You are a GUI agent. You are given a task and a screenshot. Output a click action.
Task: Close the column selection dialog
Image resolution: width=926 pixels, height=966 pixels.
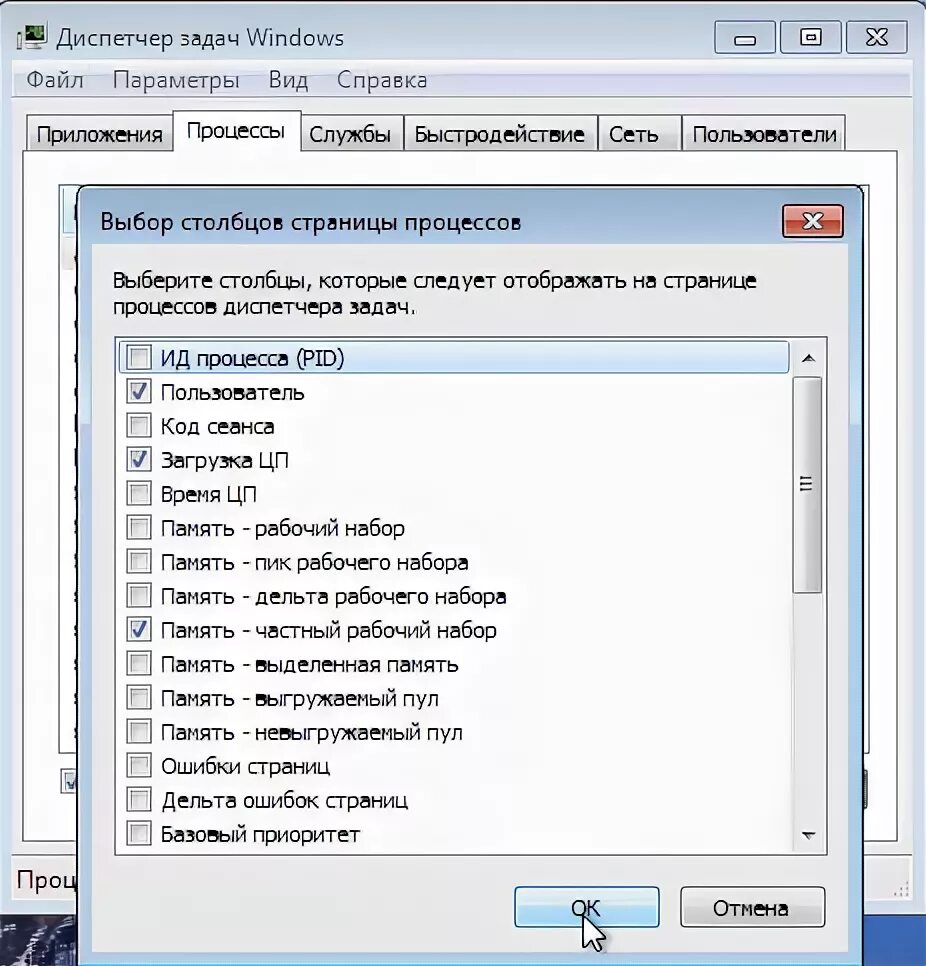[x=813, y=221]
